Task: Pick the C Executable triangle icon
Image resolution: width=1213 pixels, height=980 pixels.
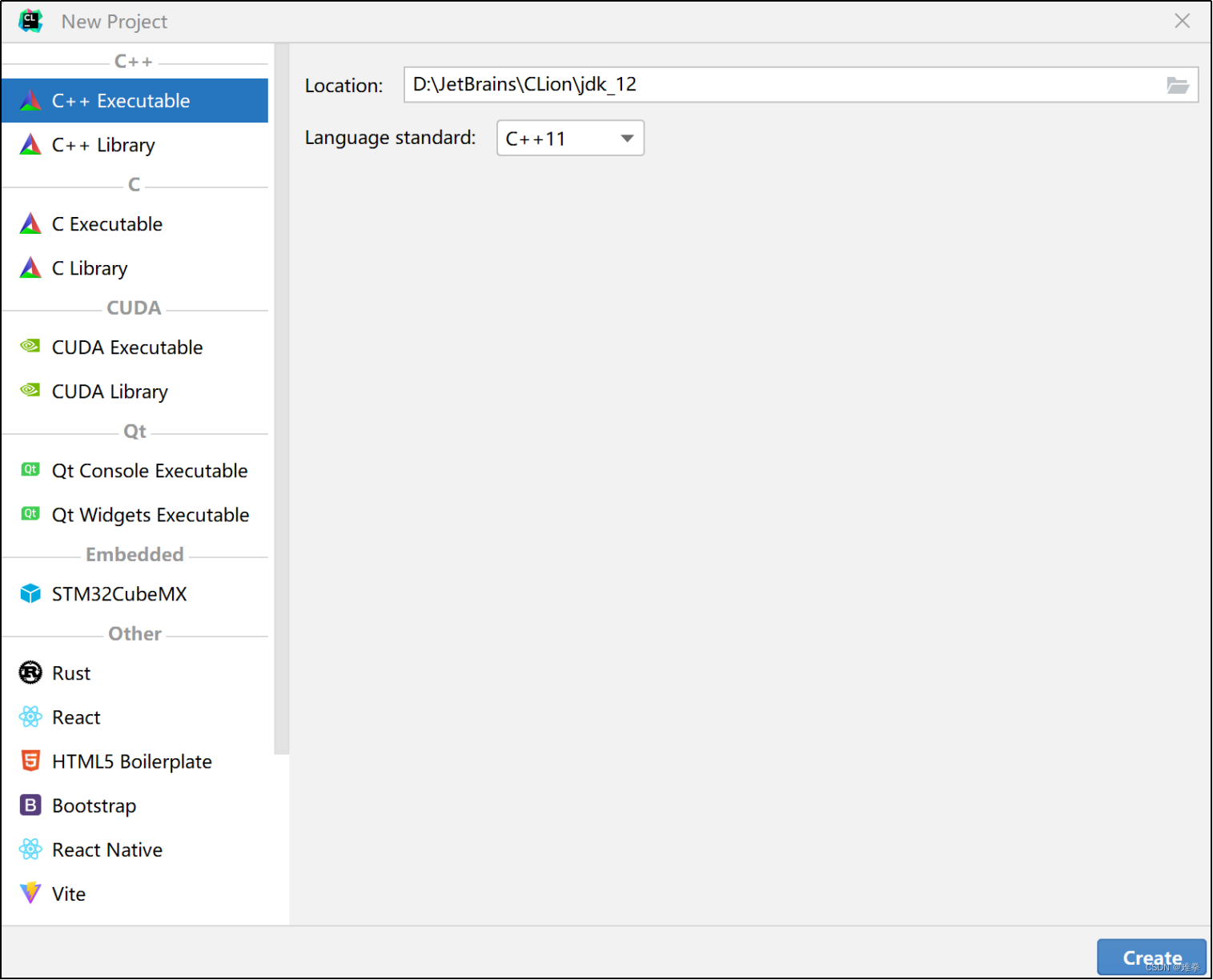Action: (30, 224)
